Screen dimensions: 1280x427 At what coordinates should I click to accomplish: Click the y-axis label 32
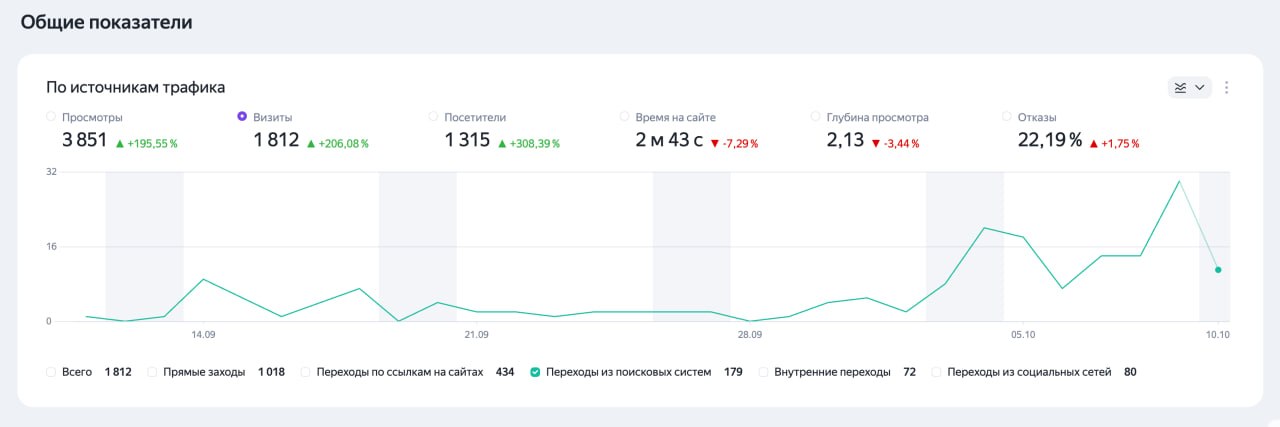[x=51, y=172]
